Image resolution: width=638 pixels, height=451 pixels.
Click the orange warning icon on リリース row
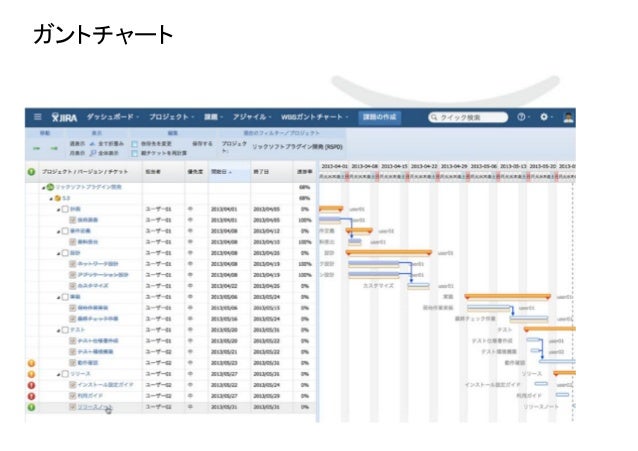click(x=31, y=374)
